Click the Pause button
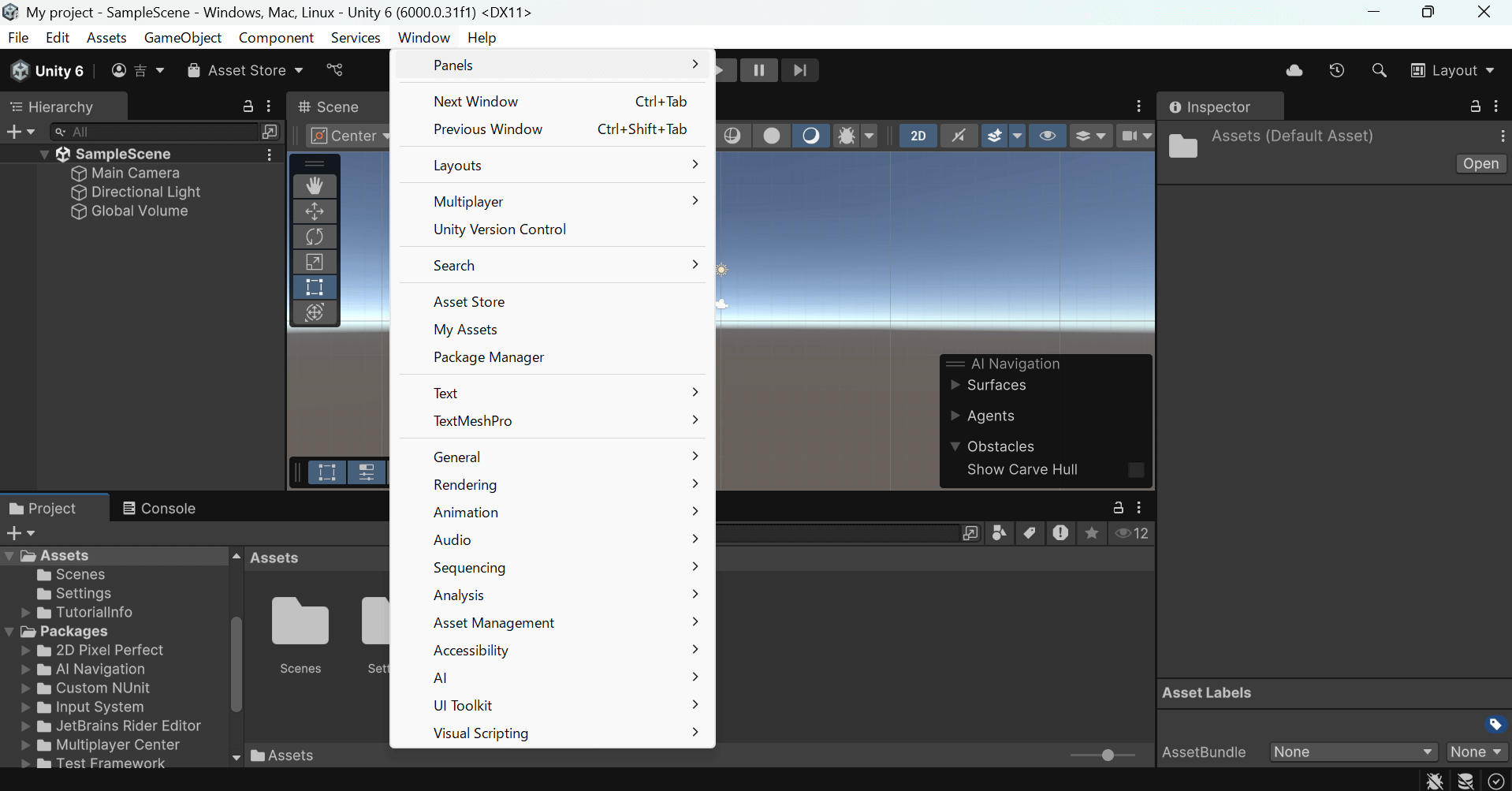The width and height of the screenshot is (1512, 791). pos(759,70)
